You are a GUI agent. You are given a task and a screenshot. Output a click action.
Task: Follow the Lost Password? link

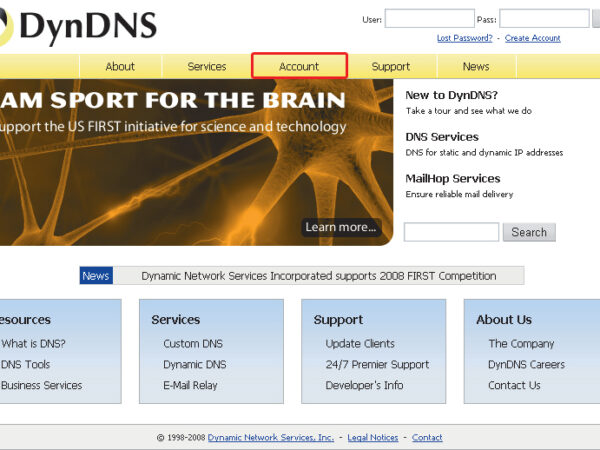click(464, 38)
